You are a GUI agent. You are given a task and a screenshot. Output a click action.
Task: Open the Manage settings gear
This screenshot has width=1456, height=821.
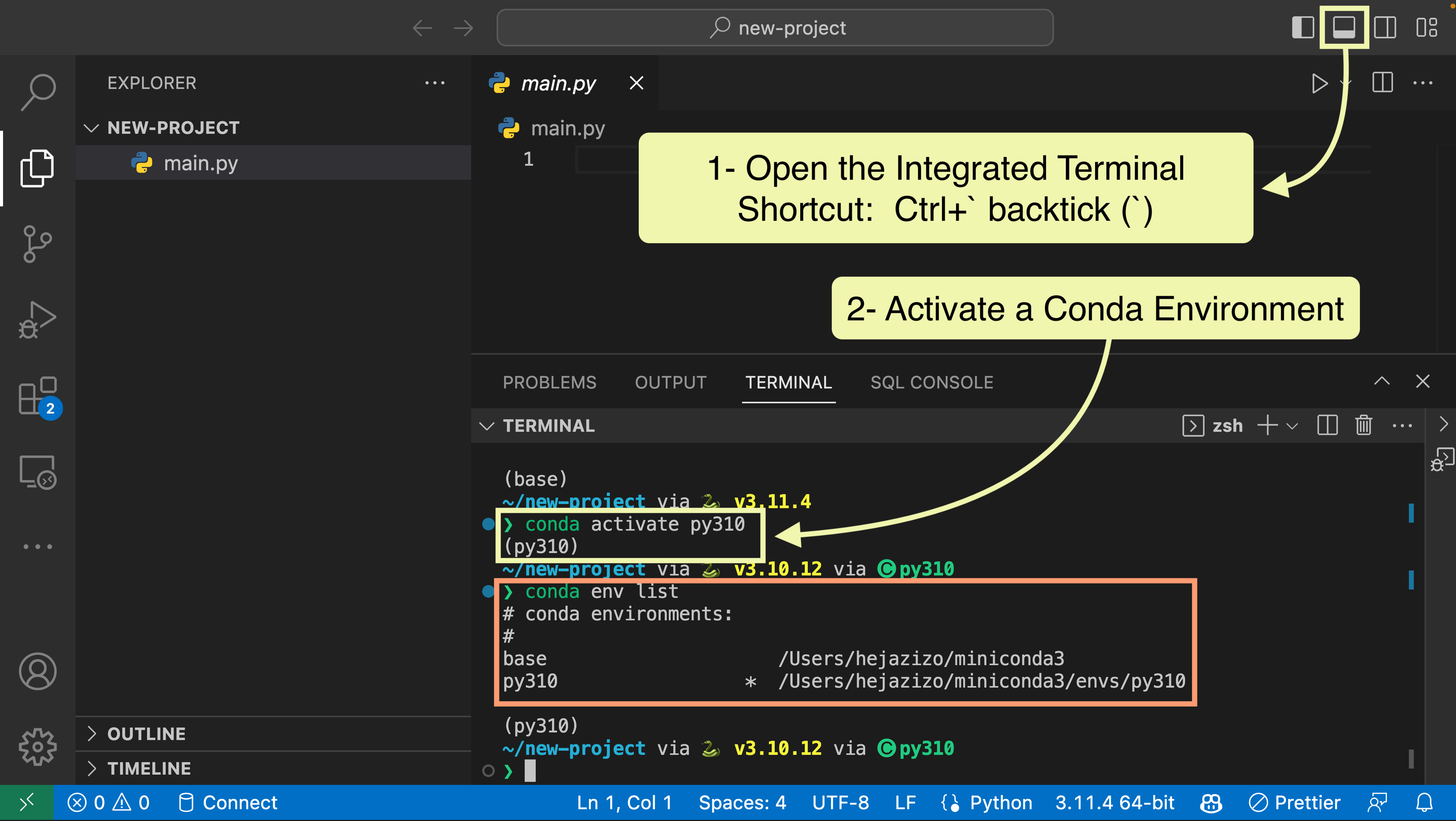(x=38, y=747)
